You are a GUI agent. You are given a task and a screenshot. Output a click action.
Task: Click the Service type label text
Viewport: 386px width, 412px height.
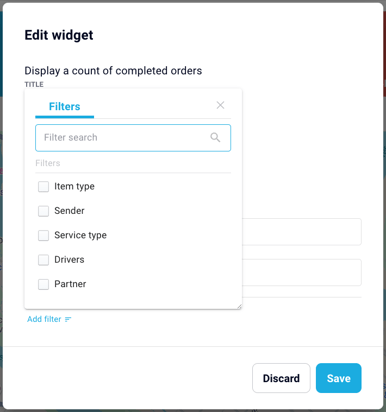pyautogui.click(x=80, y=235)
